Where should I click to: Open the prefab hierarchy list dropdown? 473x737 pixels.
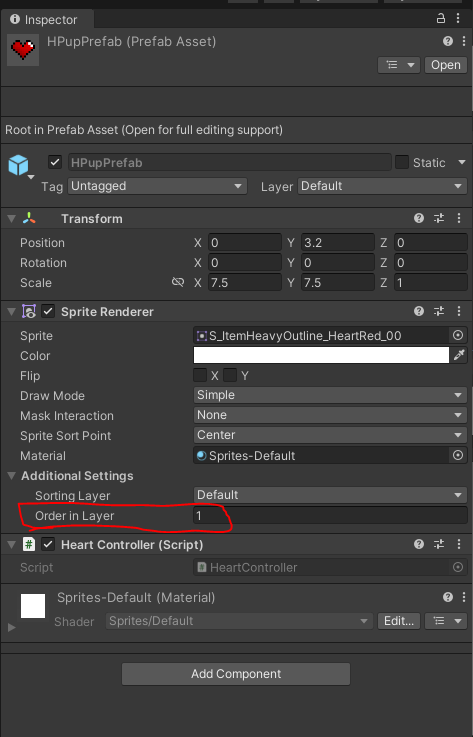(x=399, y=65)
